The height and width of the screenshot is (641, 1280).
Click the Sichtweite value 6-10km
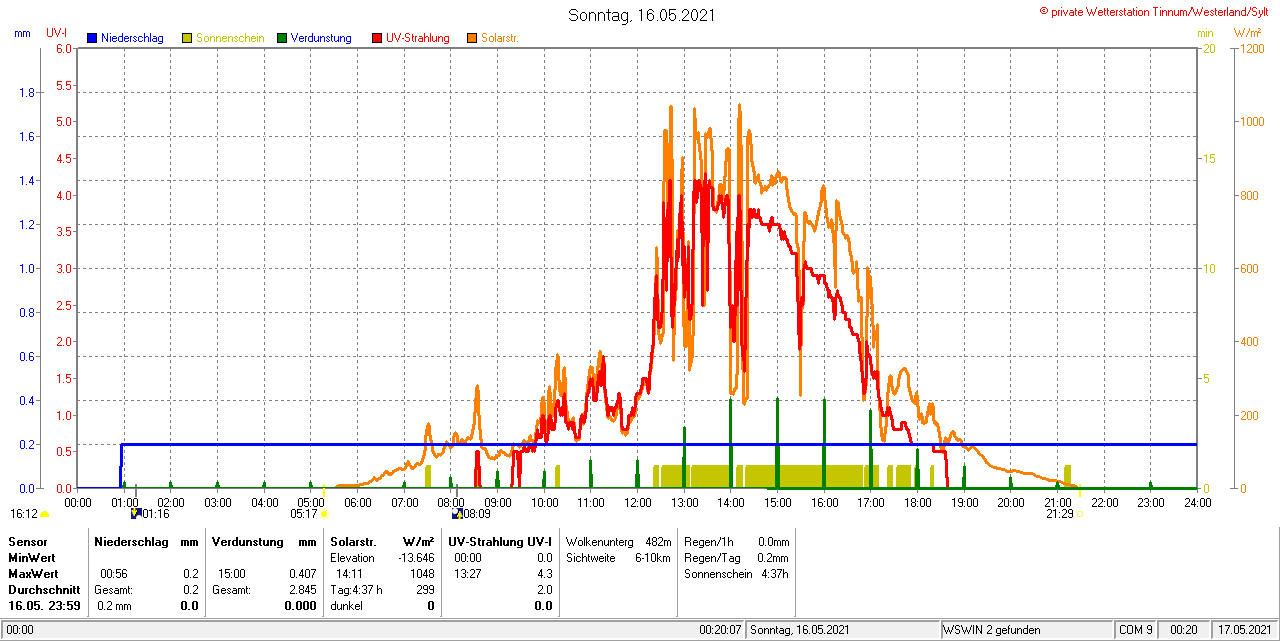[x=653, y=557]
